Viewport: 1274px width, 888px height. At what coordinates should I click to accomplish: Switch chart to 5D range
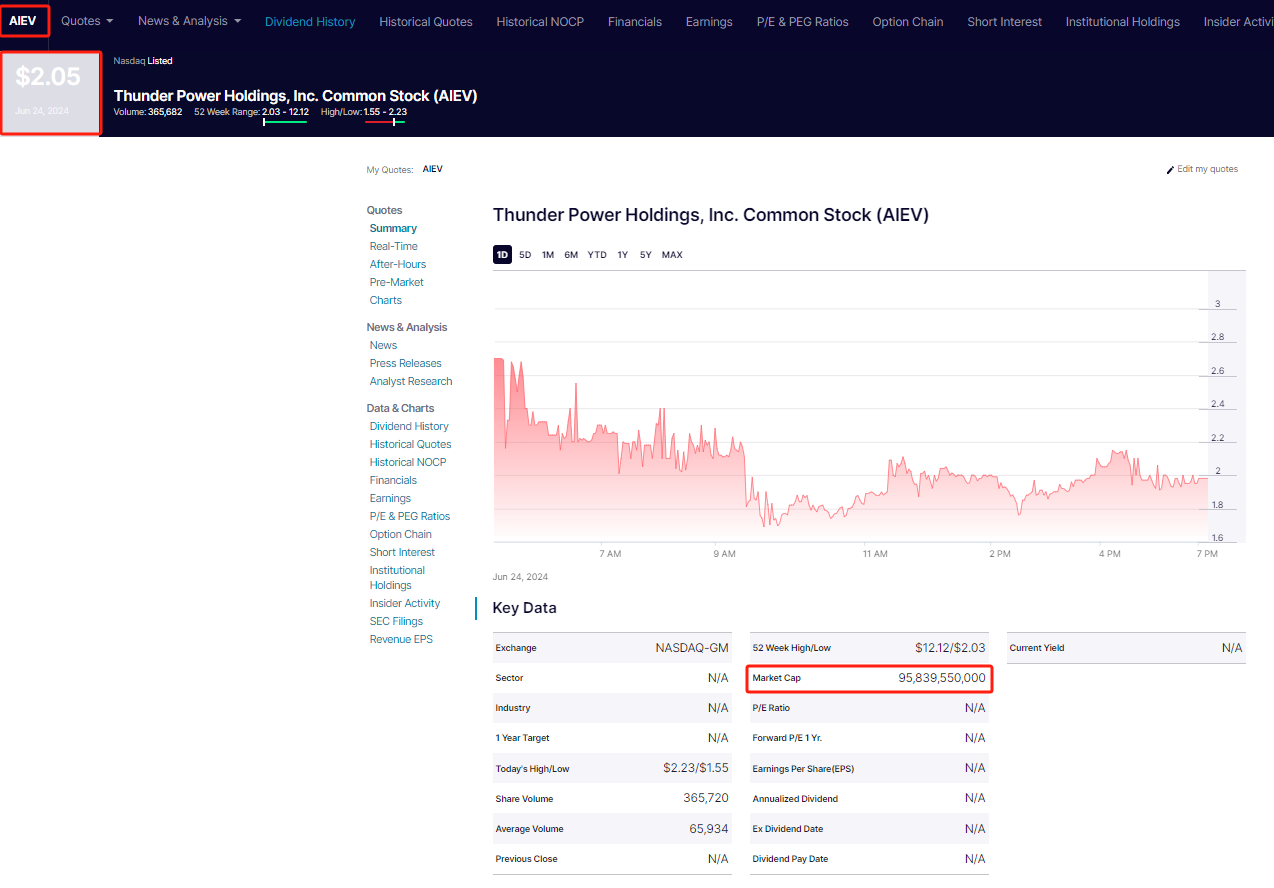click(525, 255)
